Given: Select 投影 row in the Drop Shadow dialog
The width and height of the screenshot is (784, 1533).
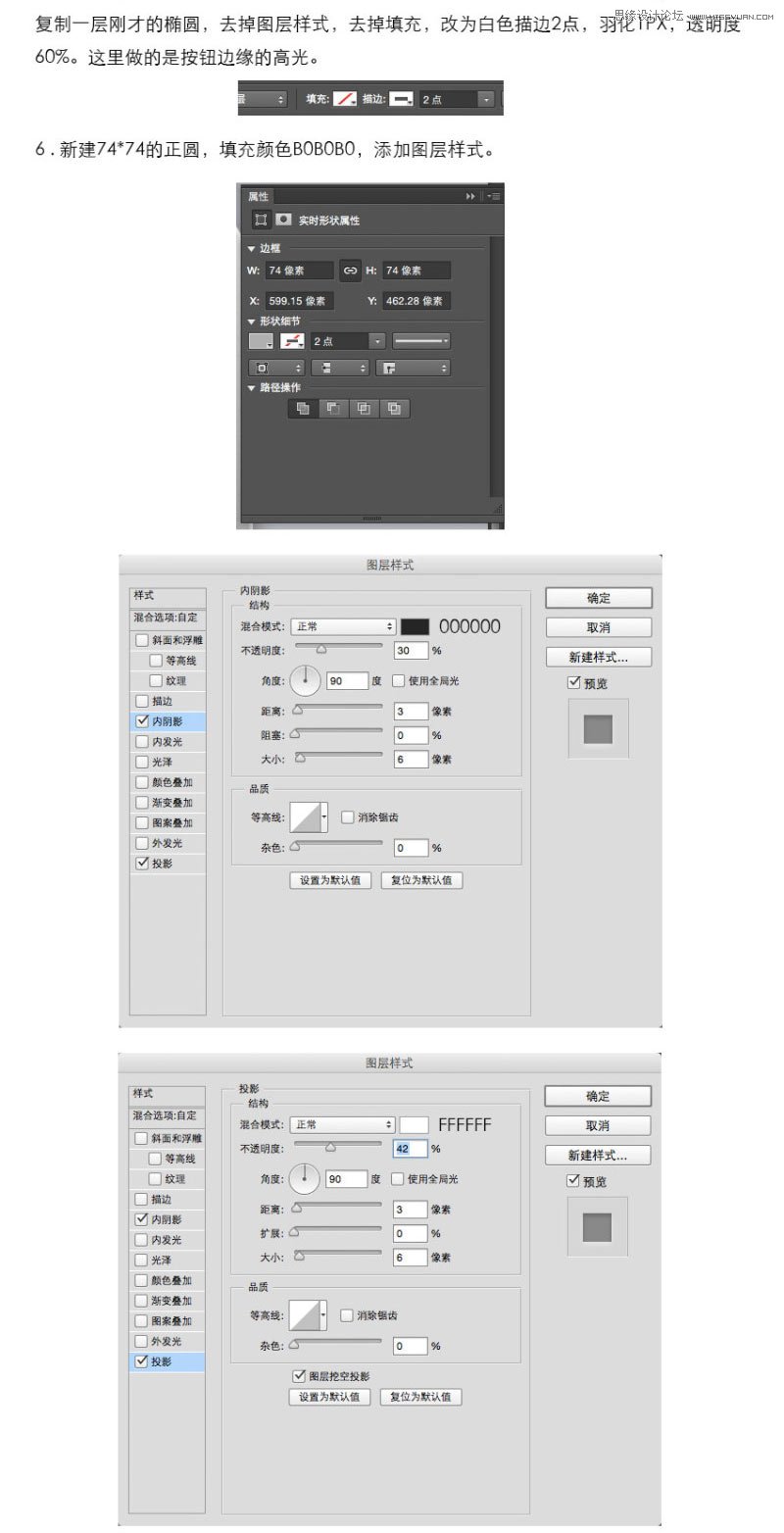Looking at the screenshot, I should coord(168,1361).
